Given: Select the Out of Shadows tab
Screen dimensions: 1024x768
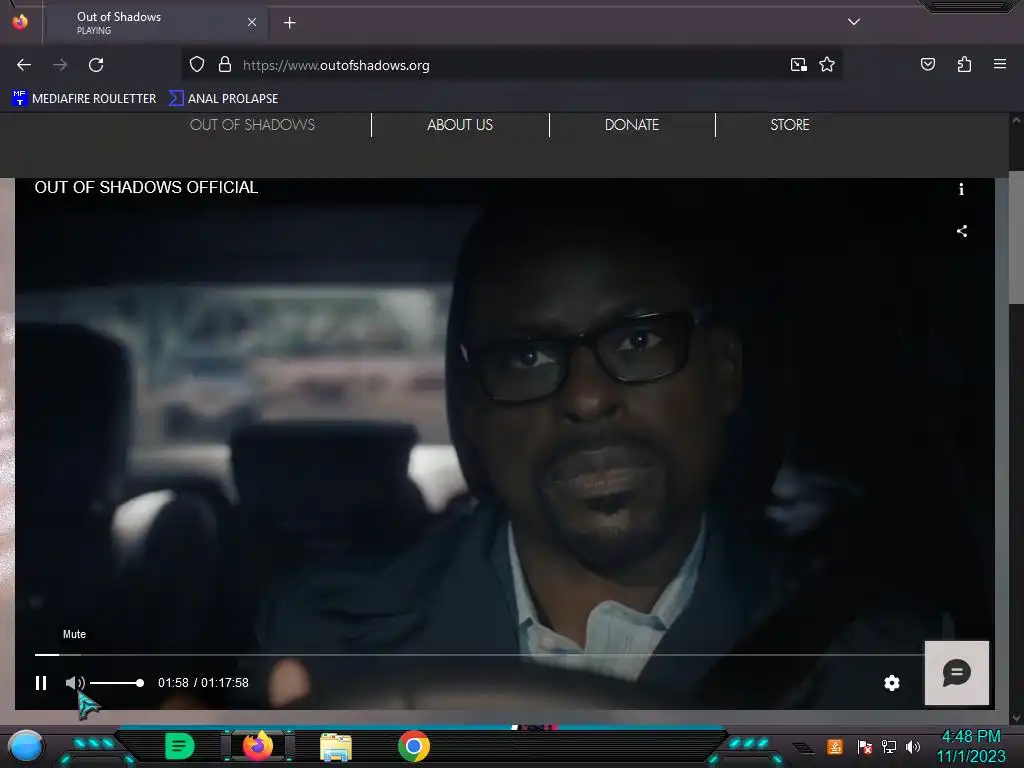Looking at the screenshot, I should [155, 23].
